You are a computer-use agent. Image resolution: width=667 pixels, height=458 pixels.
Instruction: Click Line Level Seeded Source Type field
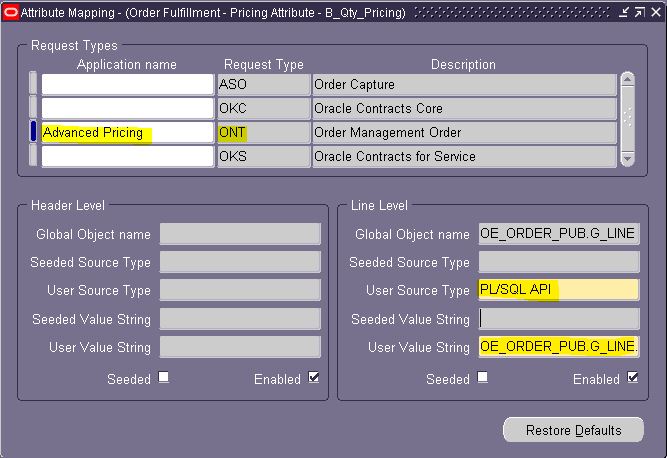click(x=559, y=262)
